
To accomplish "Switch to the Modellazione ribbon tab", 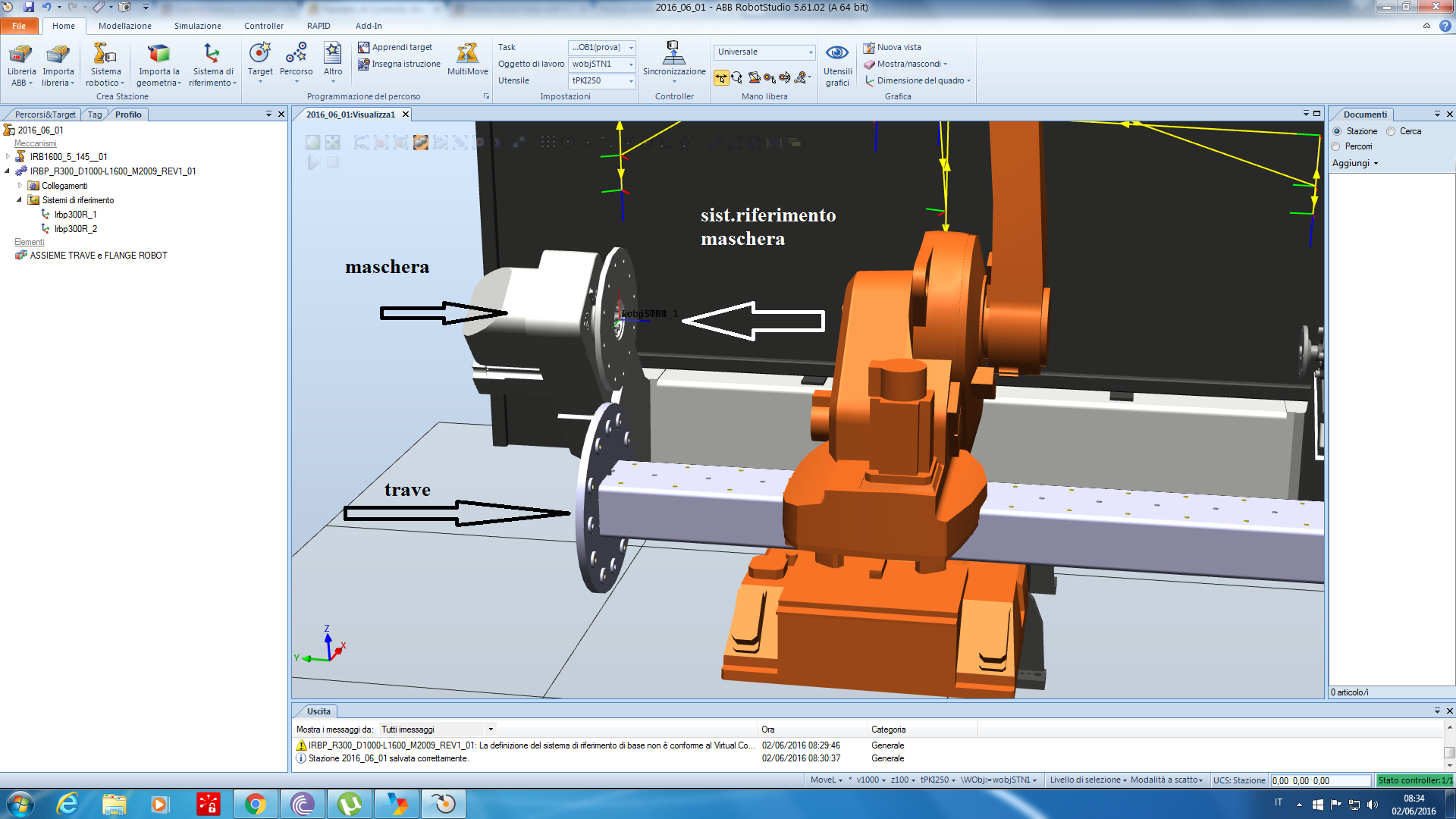I will 124,26.
